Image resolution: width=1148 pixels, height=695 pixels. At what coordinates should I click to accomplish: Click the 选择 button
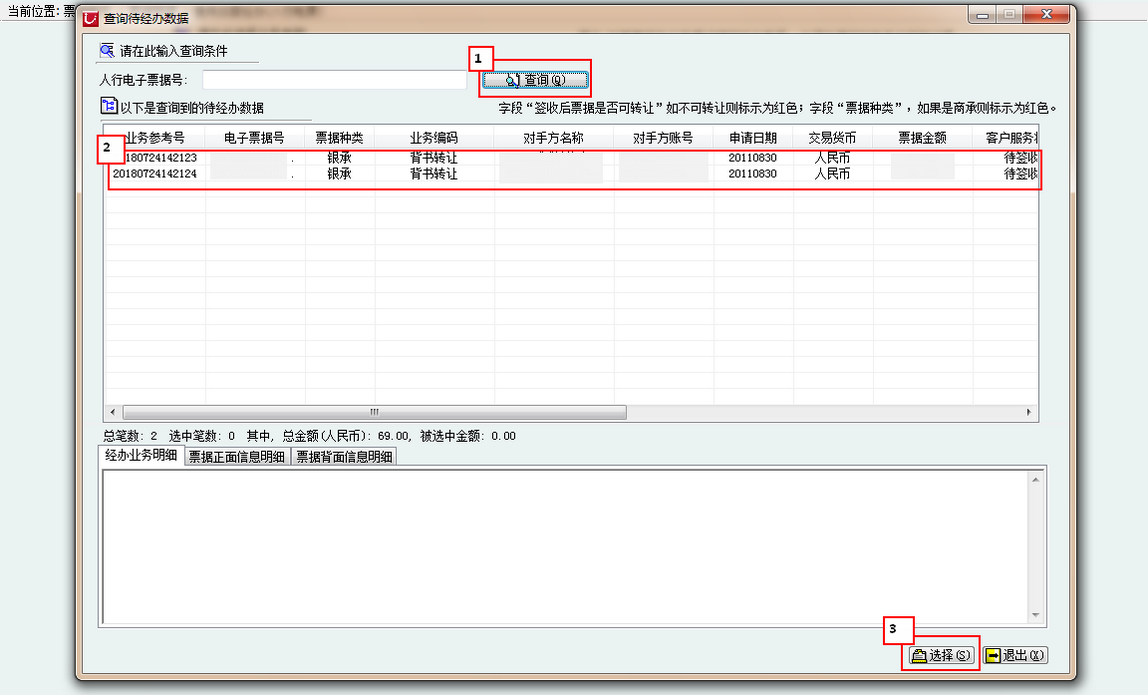[x=941, y=655]
